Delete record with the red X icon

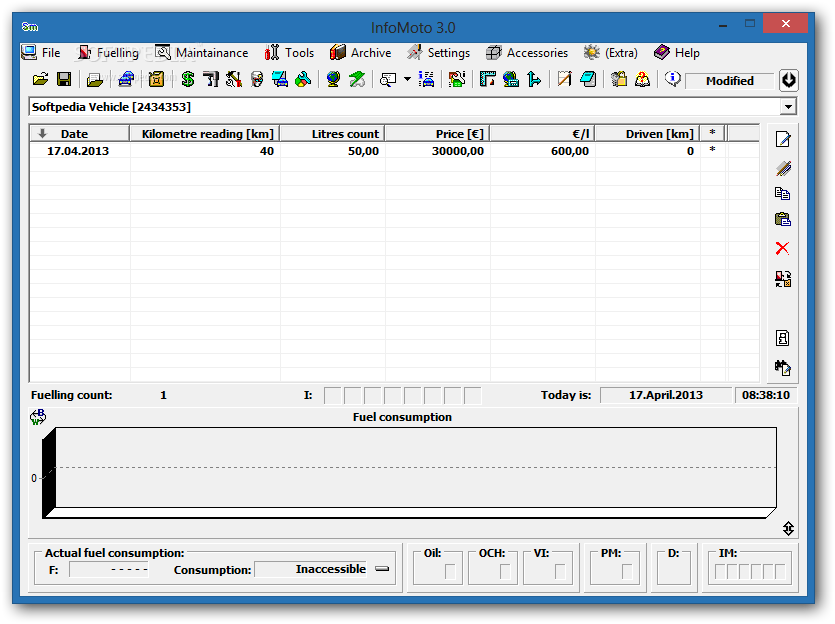tap(782, 248)
